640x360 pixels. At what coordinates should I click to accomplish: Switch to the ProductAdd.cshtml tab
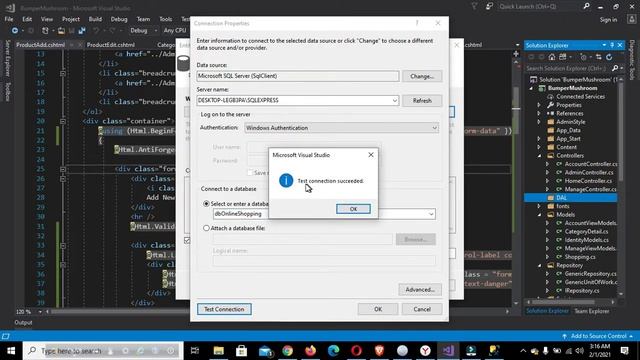(40, 45)
